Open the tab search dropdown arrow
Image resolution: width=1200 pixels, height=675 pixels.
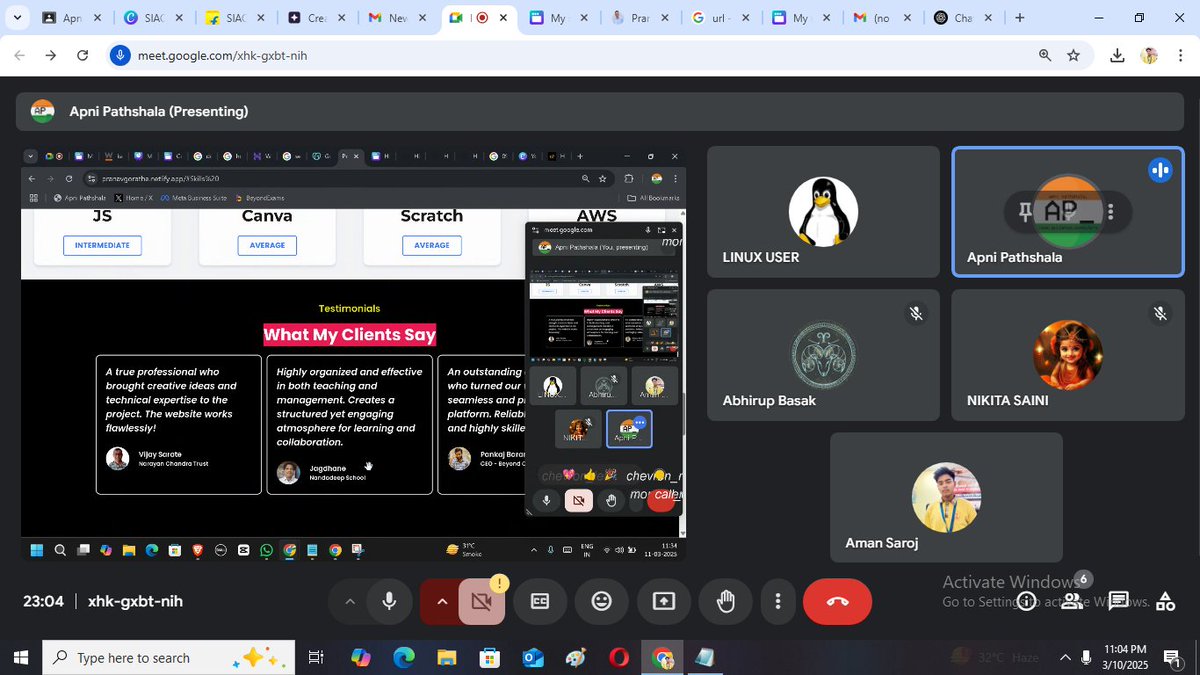pyautogui.click(x=18, y=18)
